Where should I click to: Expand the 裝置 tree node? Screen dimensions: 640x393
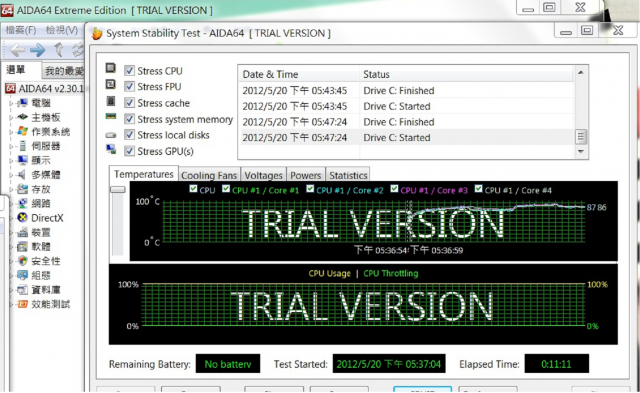click(x=11, y=233)
